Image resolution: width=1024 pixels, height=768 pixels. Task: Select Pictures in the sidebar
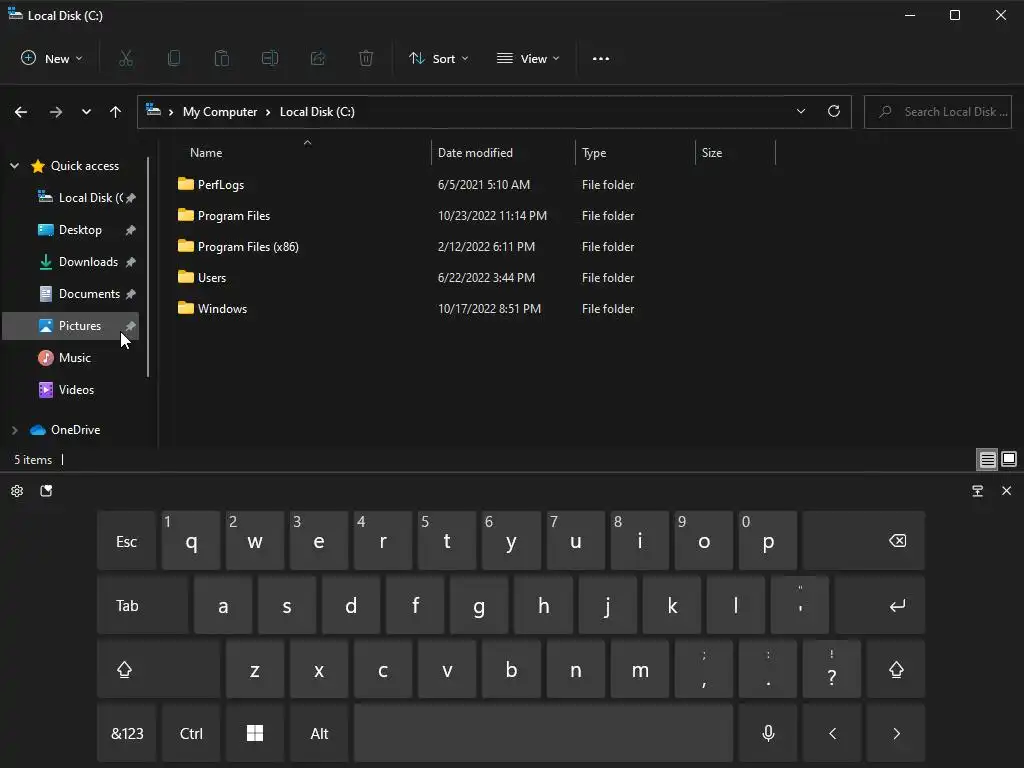tap(72, 326)
